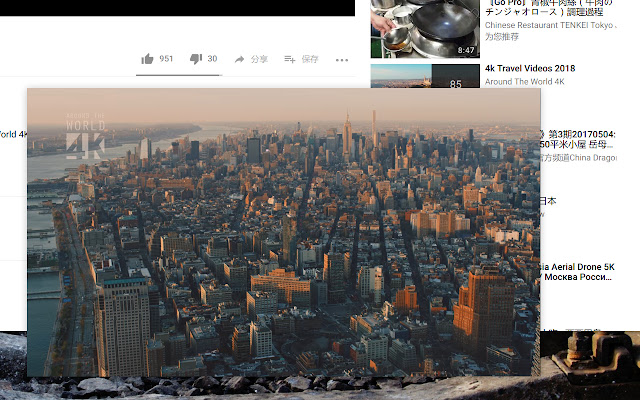
Task: Click the thumbs-up like icon
Action: pos(147,59)
